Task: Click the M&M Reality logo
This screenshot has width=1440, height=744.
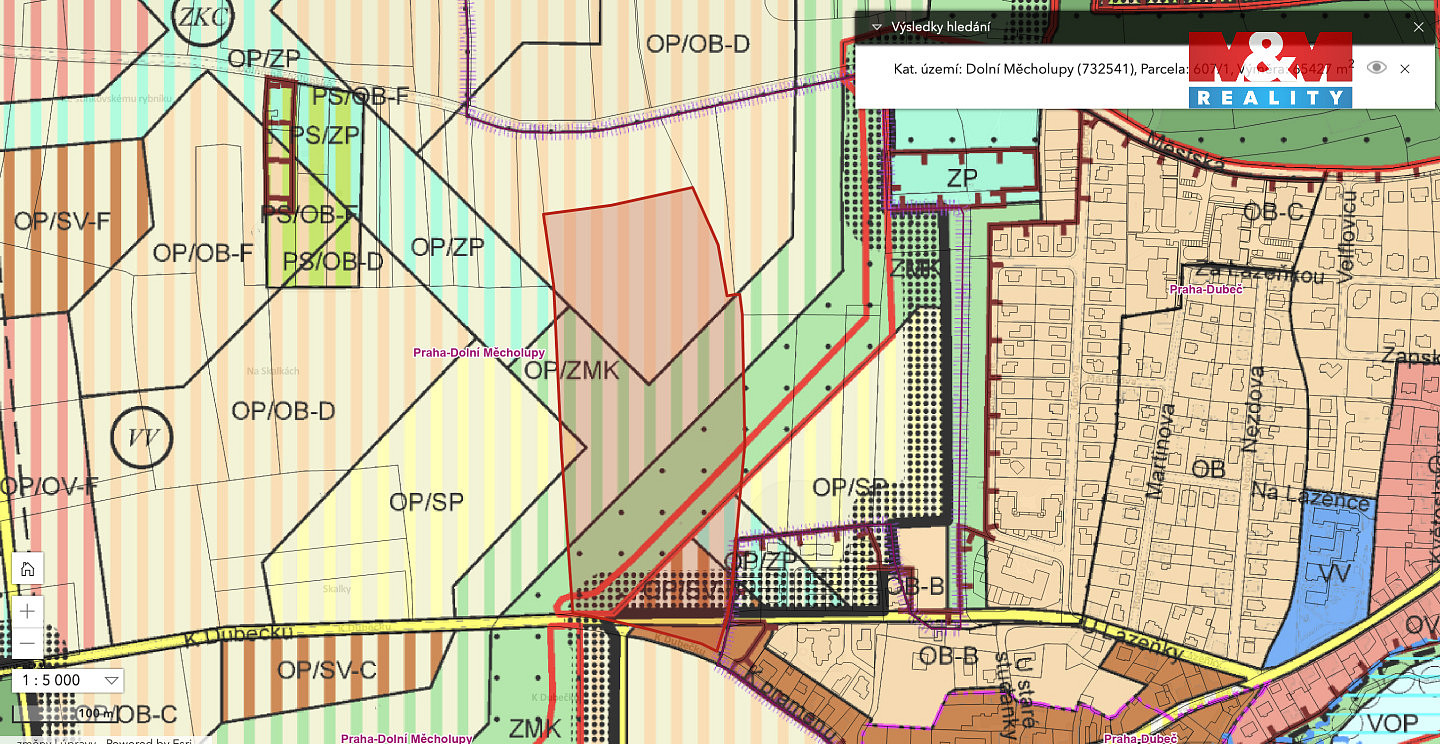Action: point(1270,68)
